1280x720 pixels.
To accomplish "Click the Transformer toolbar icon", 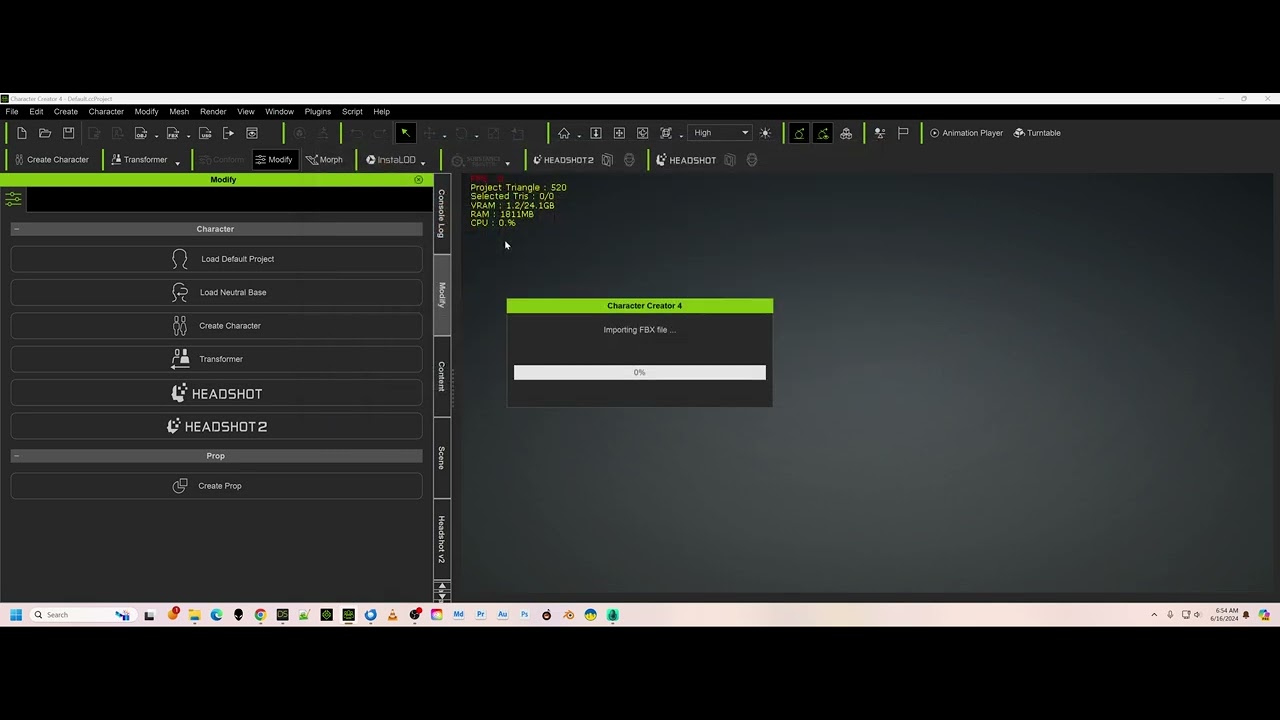I will [x=139, y=160].
